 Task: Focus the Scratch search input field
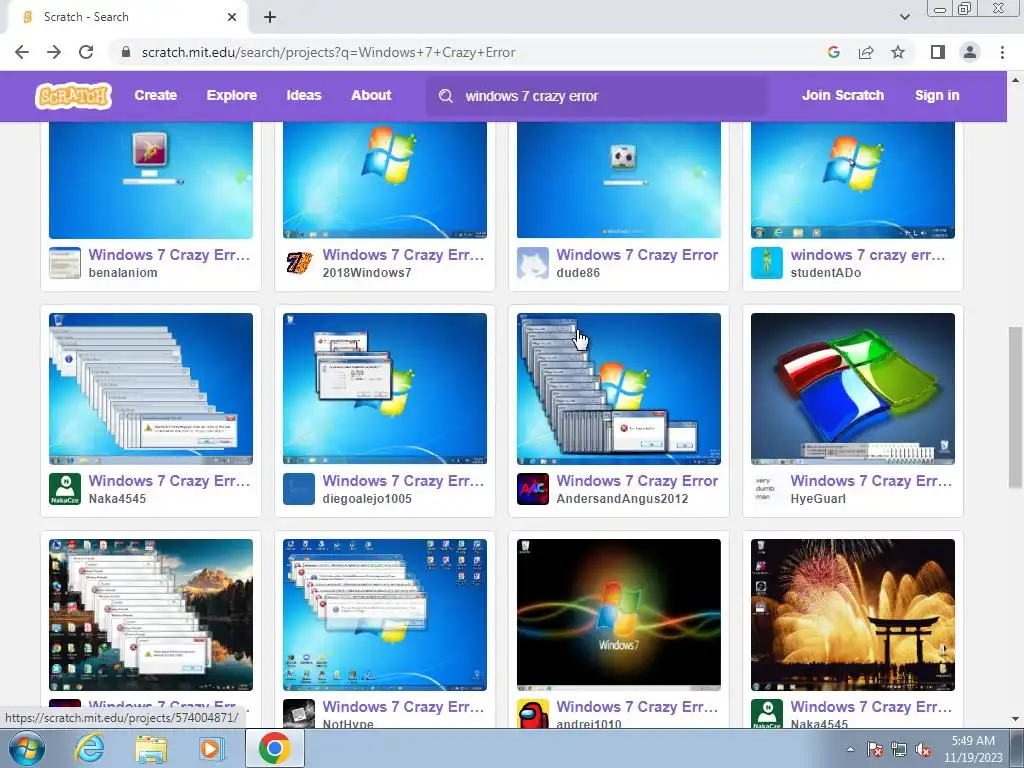(598, 96)
